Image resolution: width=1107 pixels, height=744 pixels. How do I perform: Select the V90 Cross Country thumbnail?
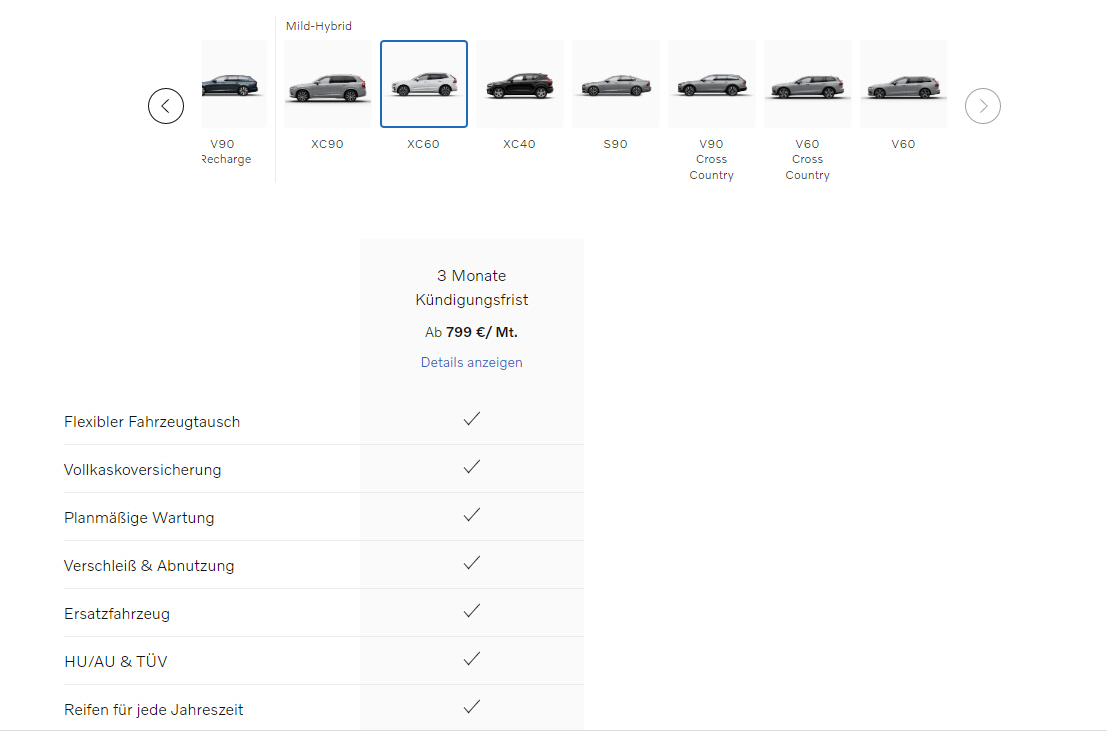(x=712, y=84)
